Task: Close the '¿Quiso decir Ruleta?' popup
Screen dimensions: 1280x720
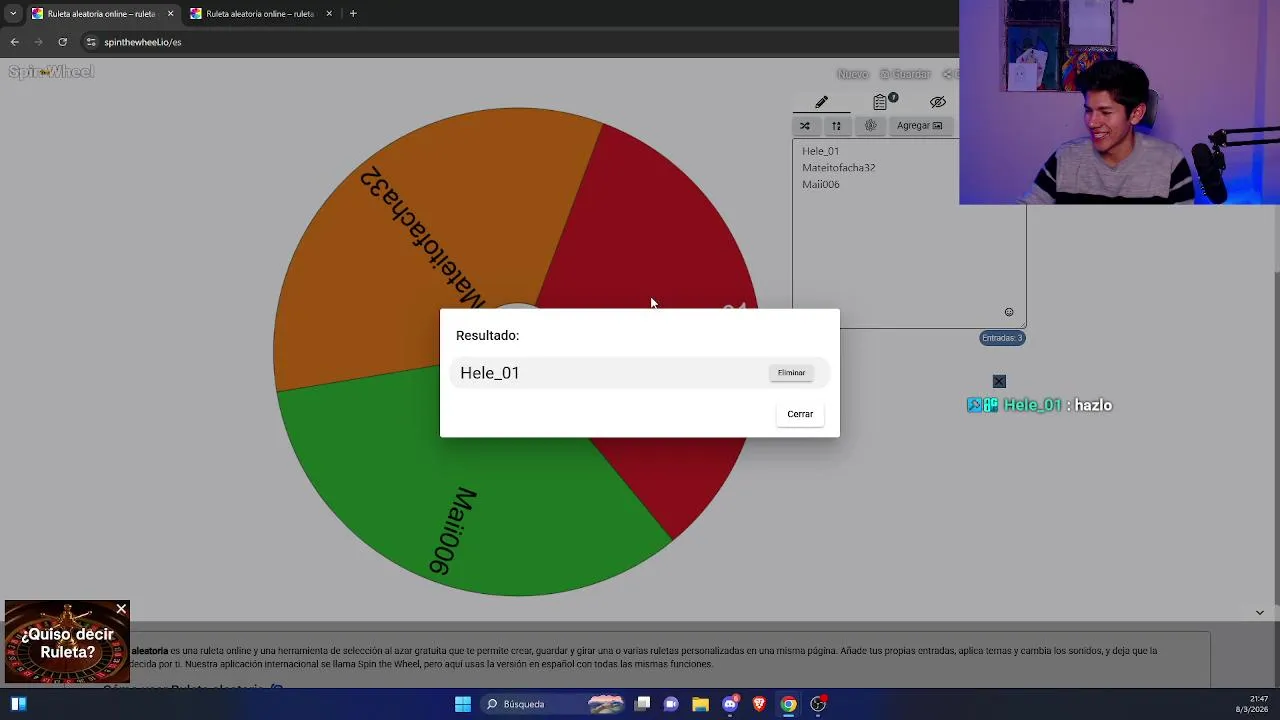Action: (121, 609)
